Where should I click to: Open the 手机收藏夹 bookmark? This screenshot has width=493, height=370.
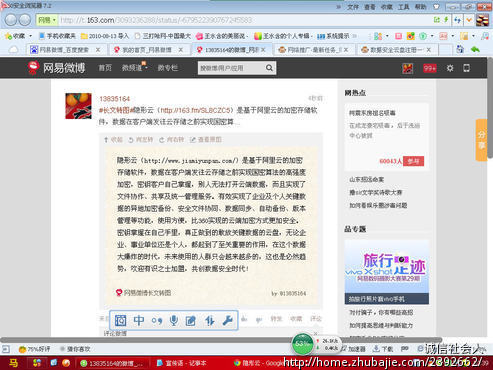(57, 36)
